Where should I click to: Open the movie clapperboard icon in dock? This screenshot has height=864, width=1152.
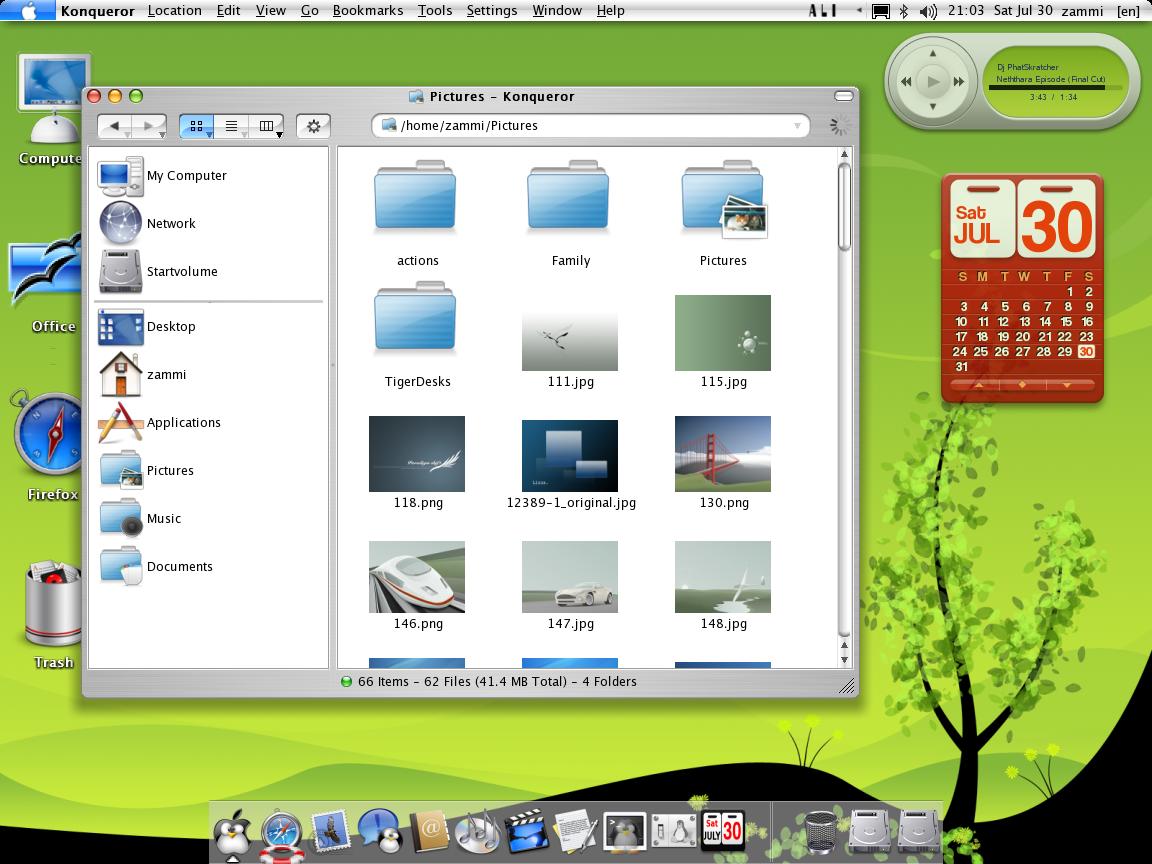(x=526, y=832)
